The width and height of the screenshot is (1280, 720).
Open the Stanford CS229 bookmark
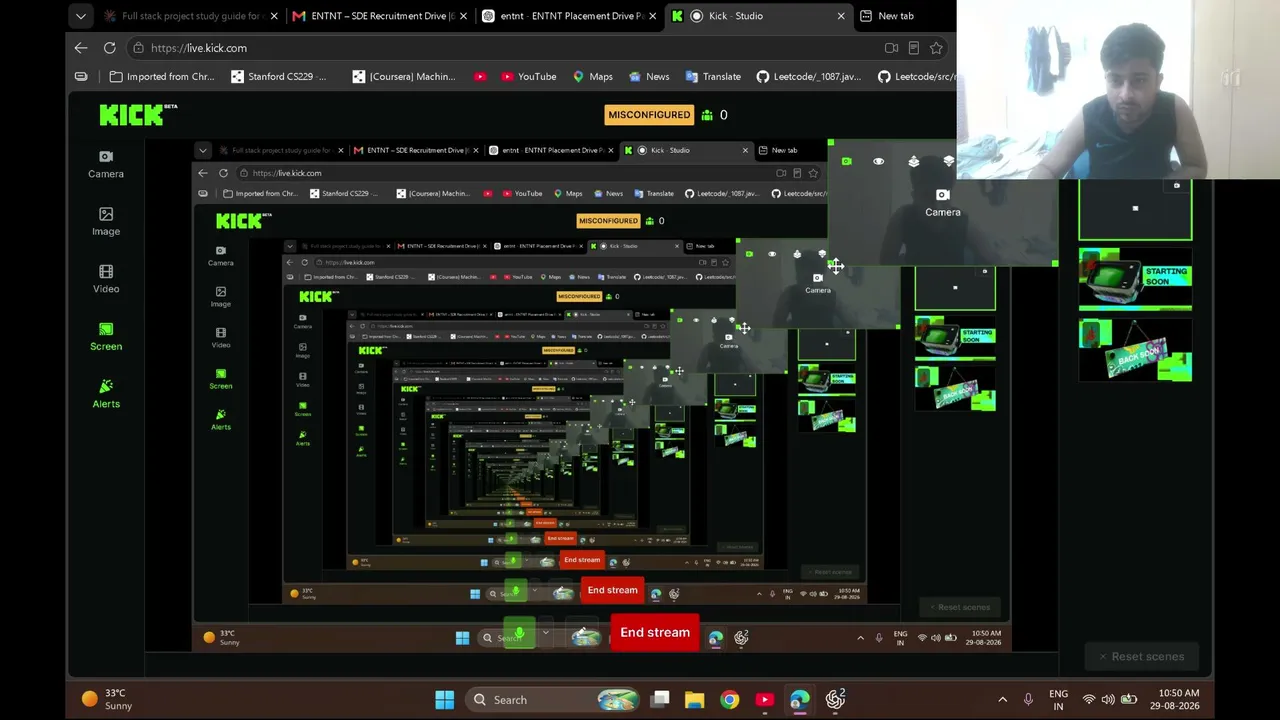pos(279,77)
